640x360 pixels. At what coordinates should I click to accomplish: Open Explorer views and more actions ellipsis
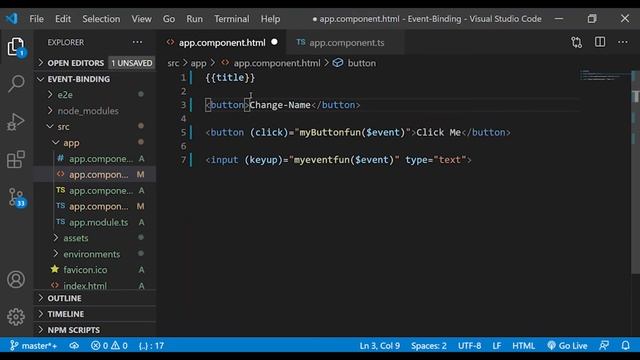138,42
